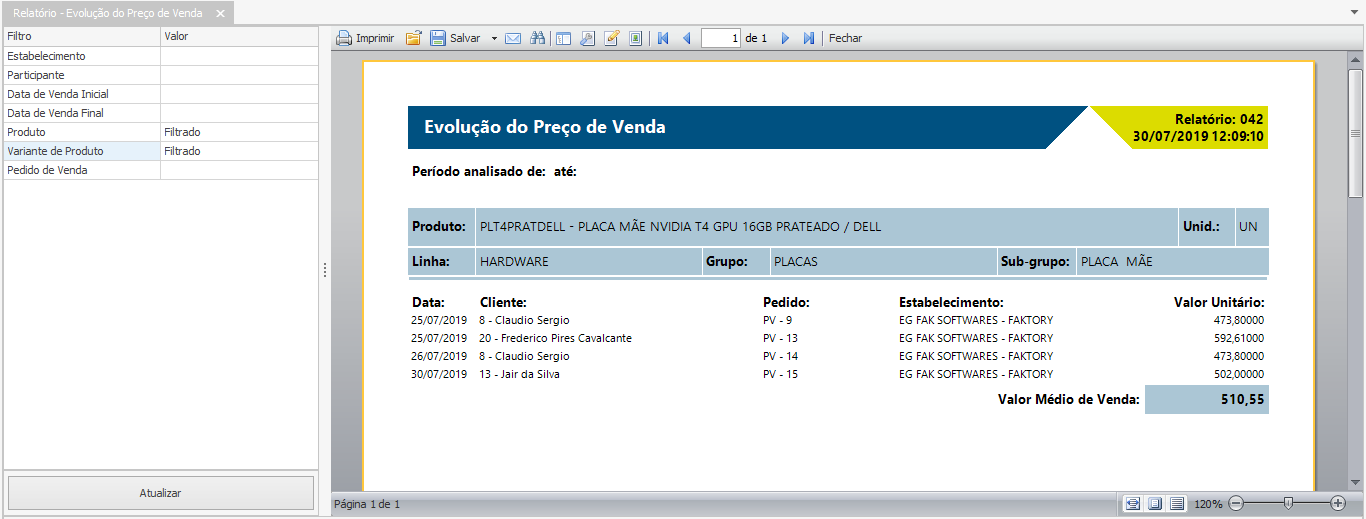Screen dimensions: 1366x519
Task: Toggle whole page view mode
Action: (x=1154, y=503)
